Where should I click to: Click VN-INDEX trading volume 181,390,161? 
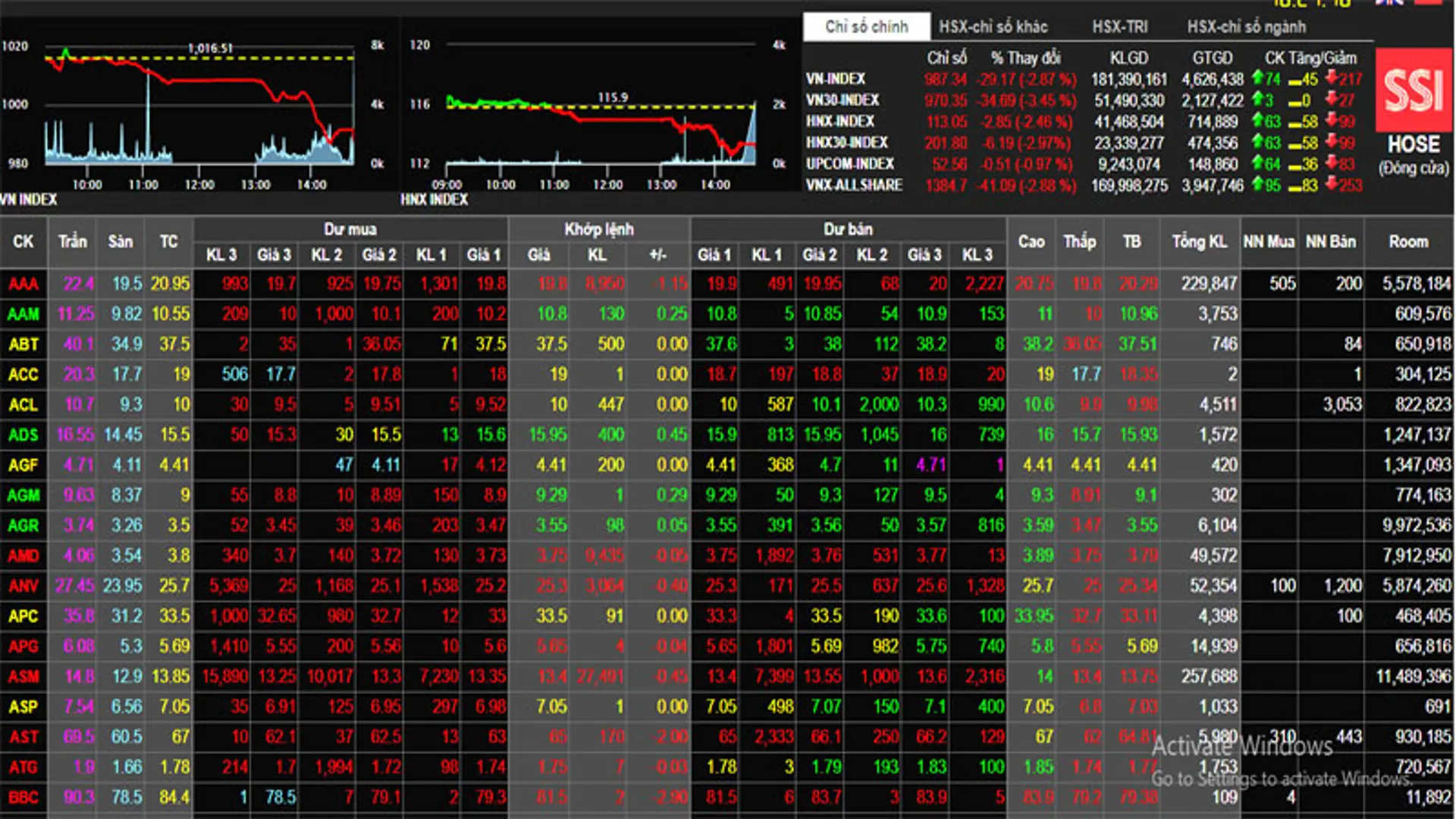point(1129,79)
